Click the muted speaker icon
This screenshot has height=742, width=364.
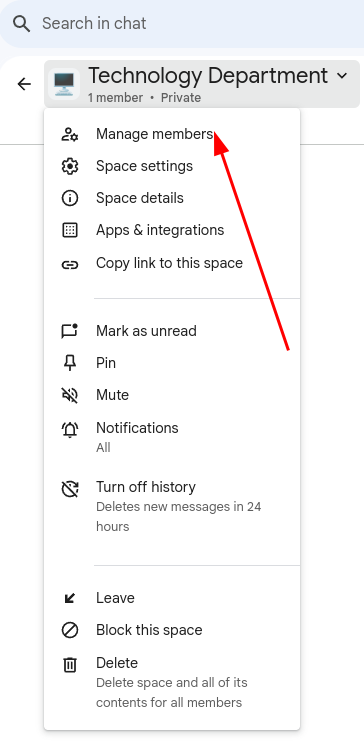(70, 395)
